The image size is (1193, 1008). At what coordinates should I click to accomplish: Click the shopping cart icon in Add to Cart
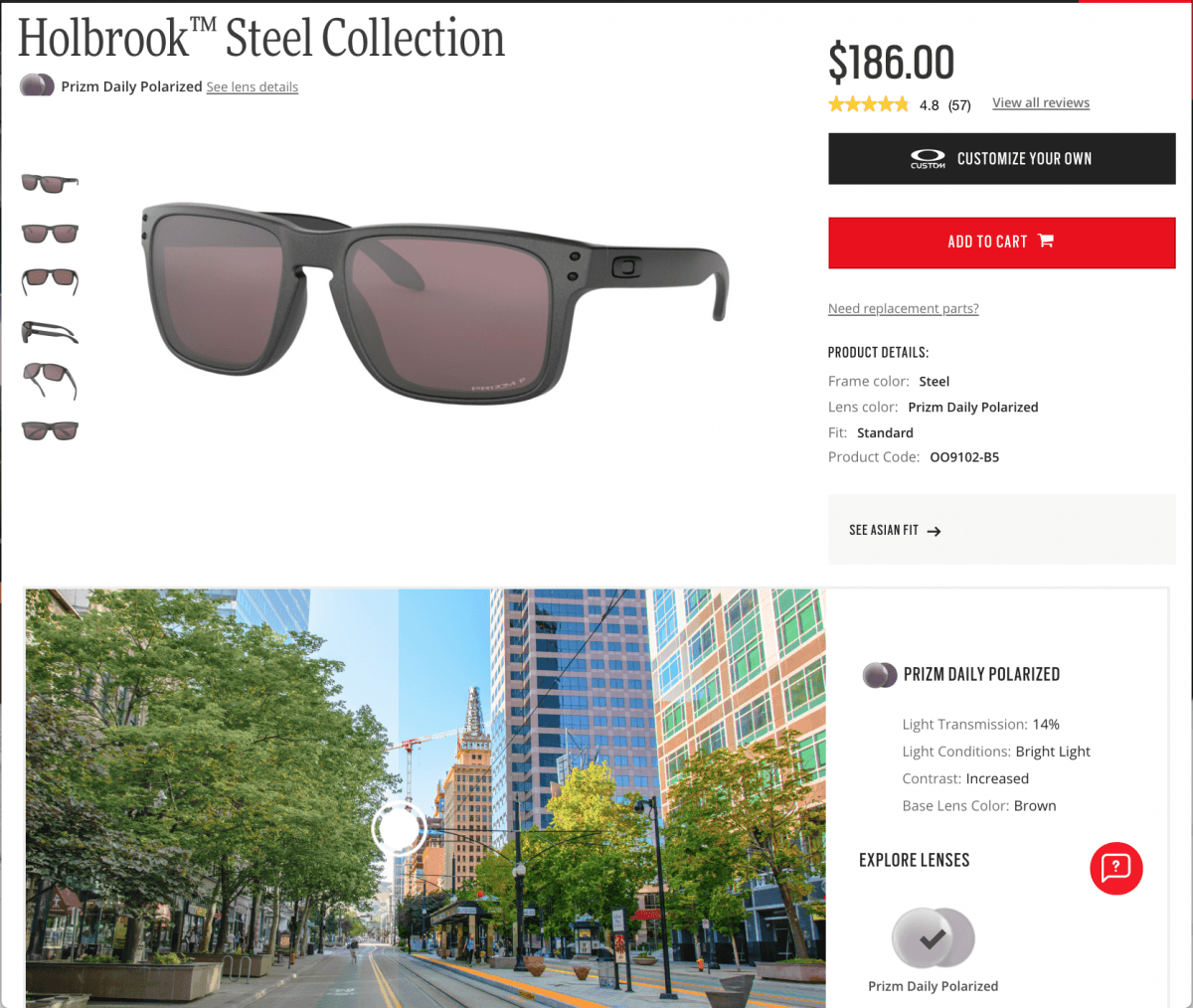click(1045, 241)
